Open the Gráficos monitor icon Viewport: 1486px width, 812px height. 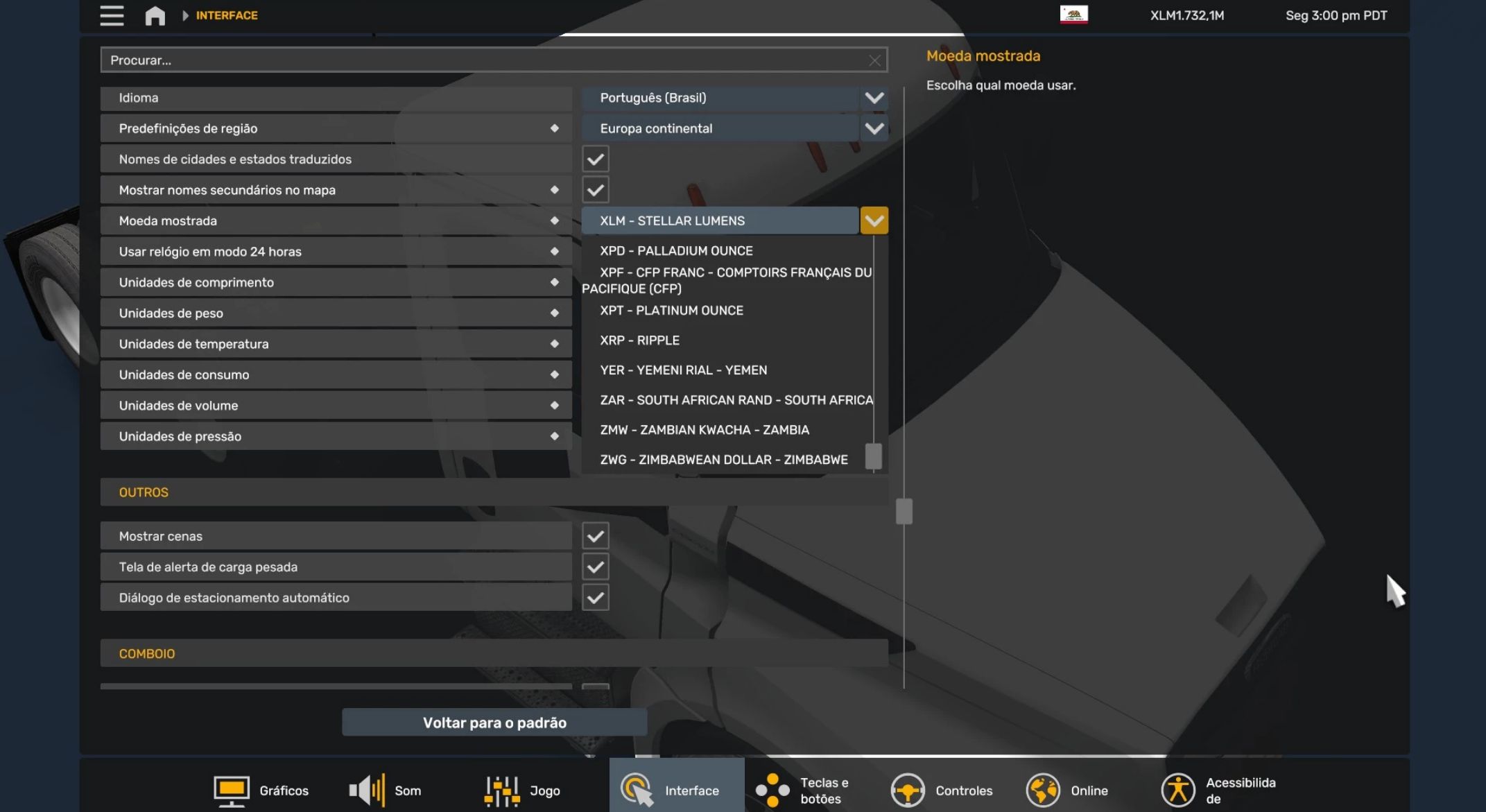(x=231, y=791)
